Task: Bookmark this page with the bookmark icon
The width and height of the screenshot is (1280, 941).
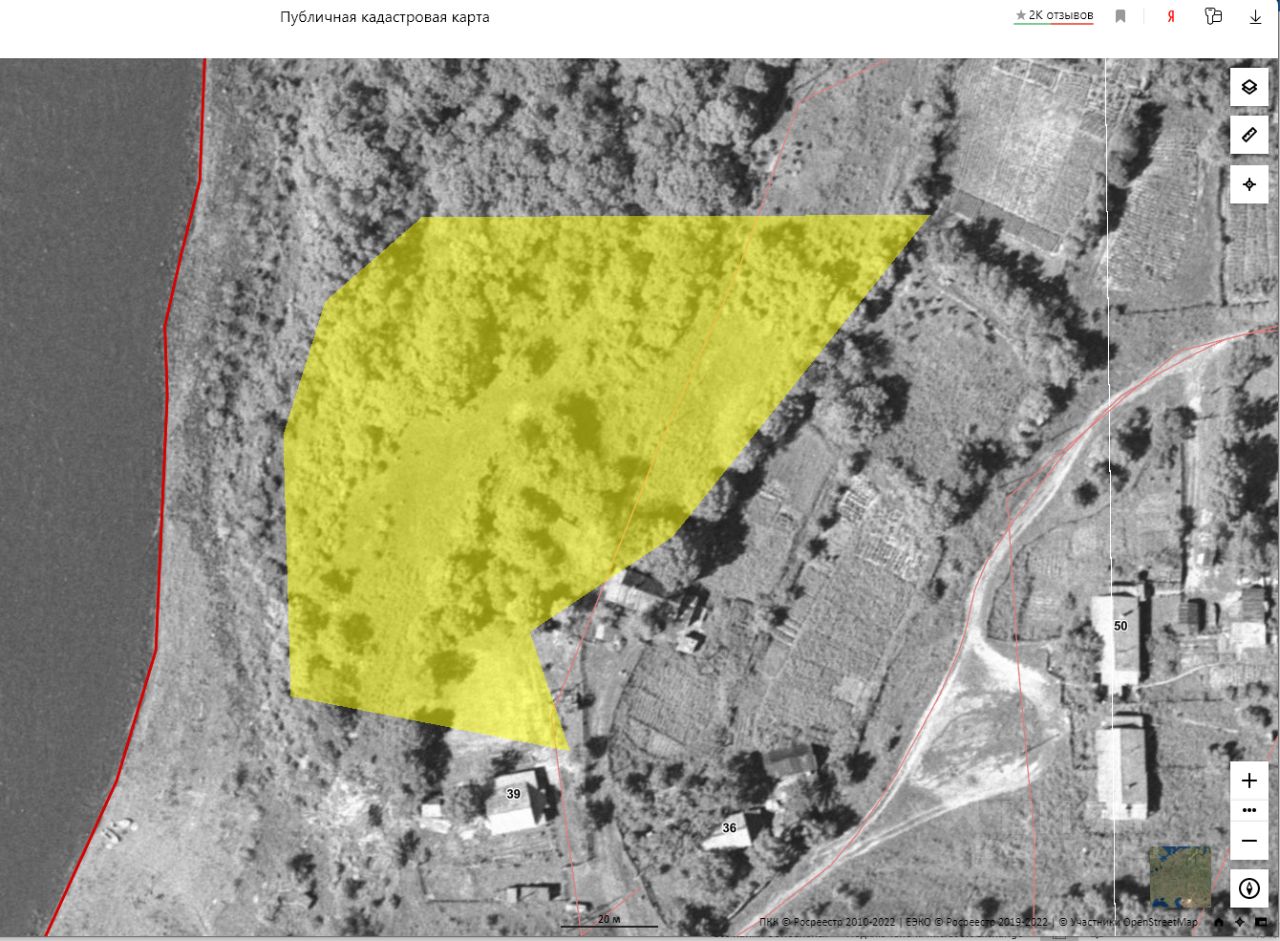Action: pos(1121,16)
